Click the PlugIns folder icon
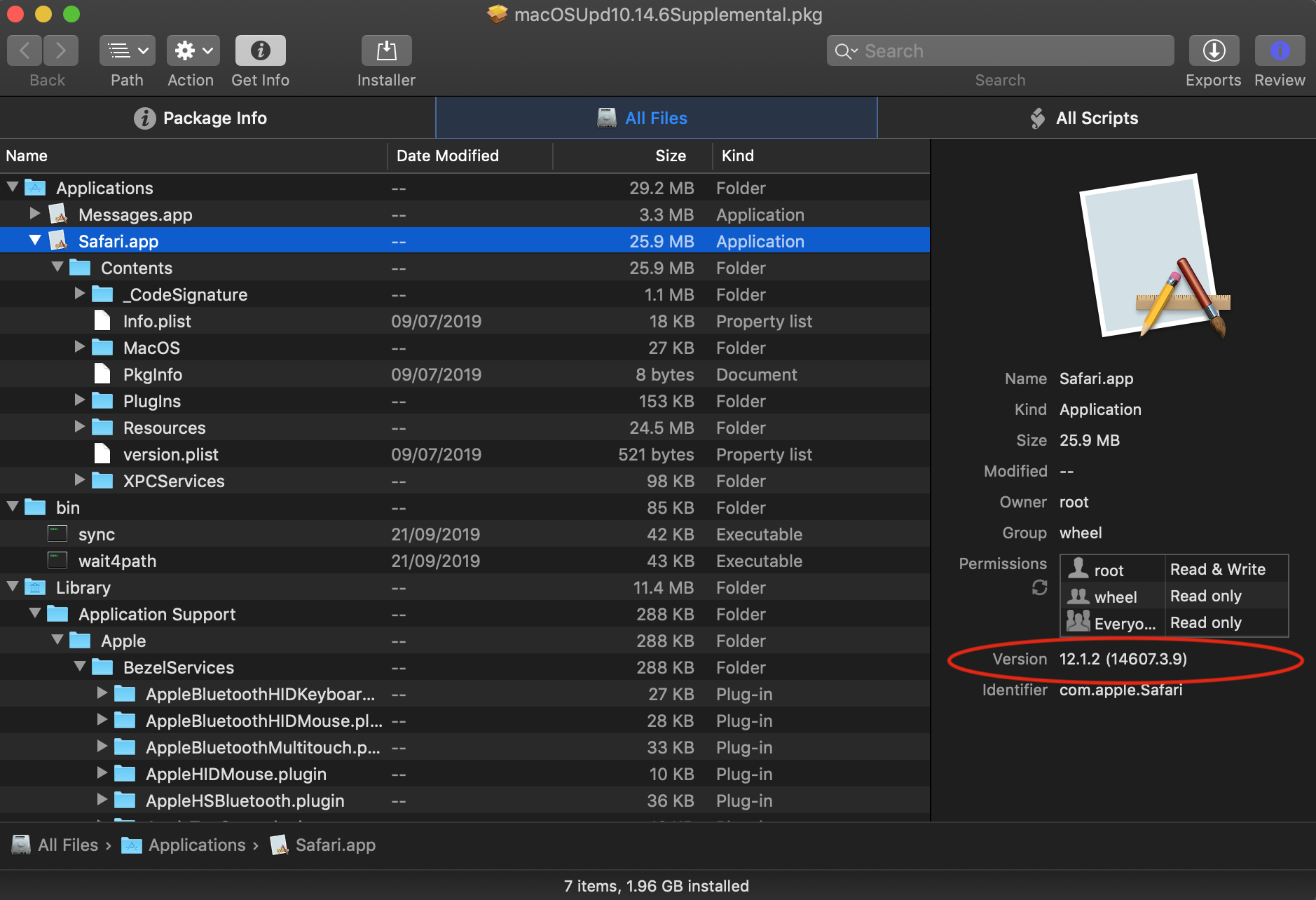Viewport: 1316px width, 900px height. (102, 400)
